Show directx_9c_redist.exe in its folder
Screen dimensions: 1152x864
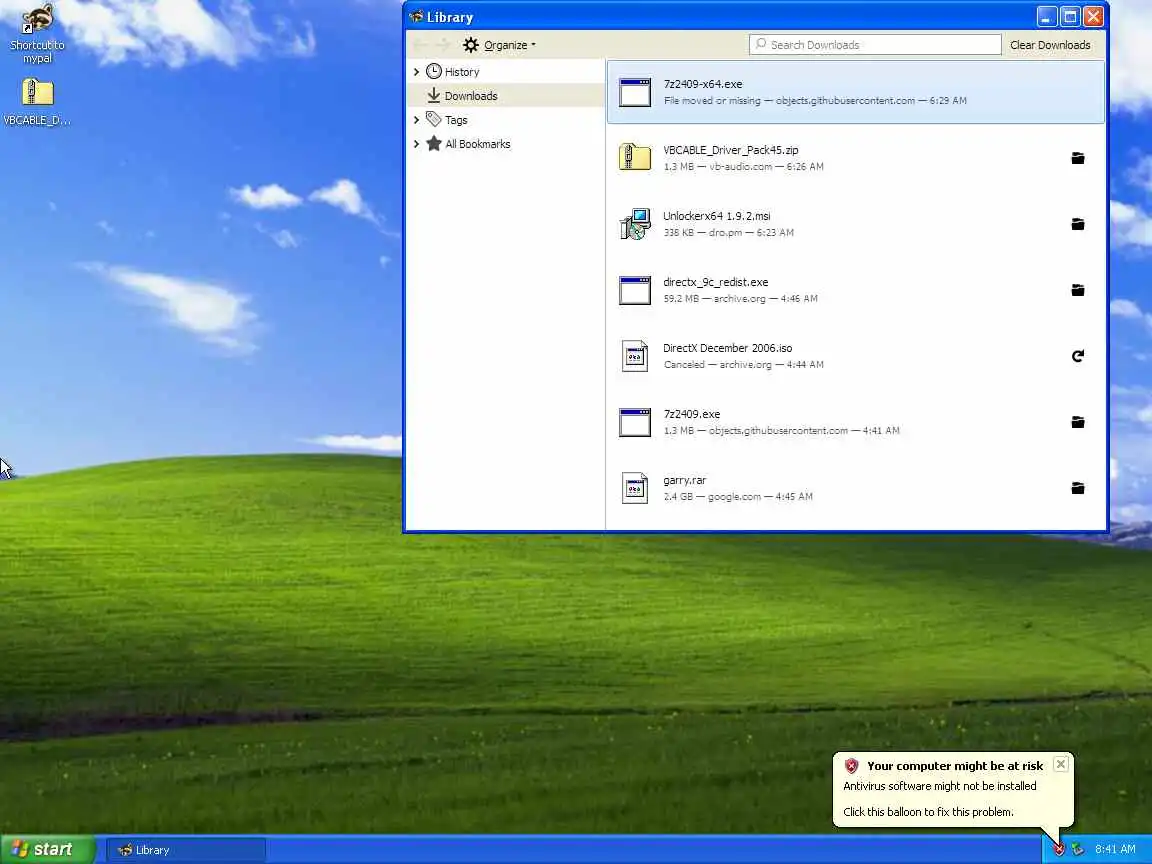(x=1077, y=290)
